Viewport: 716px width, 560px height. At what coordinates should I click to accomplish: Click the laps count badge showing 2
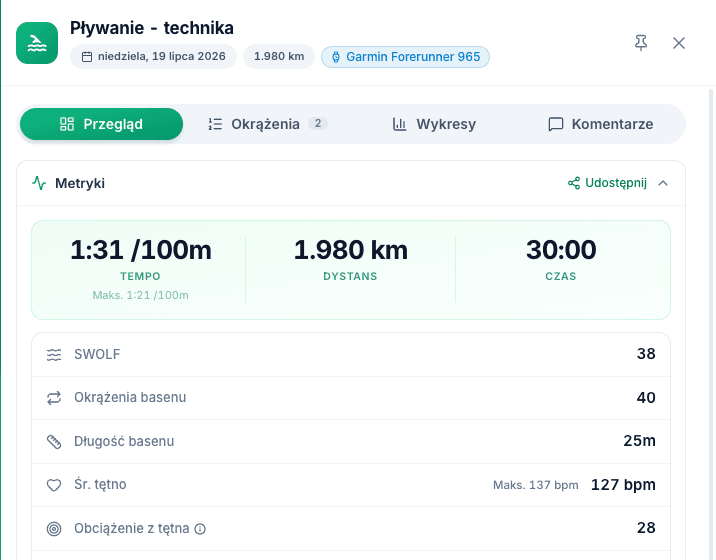tap(318, 123)
